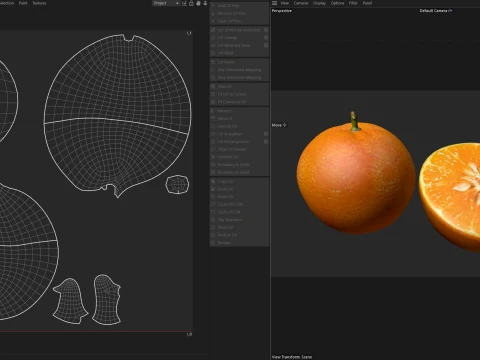
Task: Open the viewport Display menu
Action: click(x=319, y=3)
